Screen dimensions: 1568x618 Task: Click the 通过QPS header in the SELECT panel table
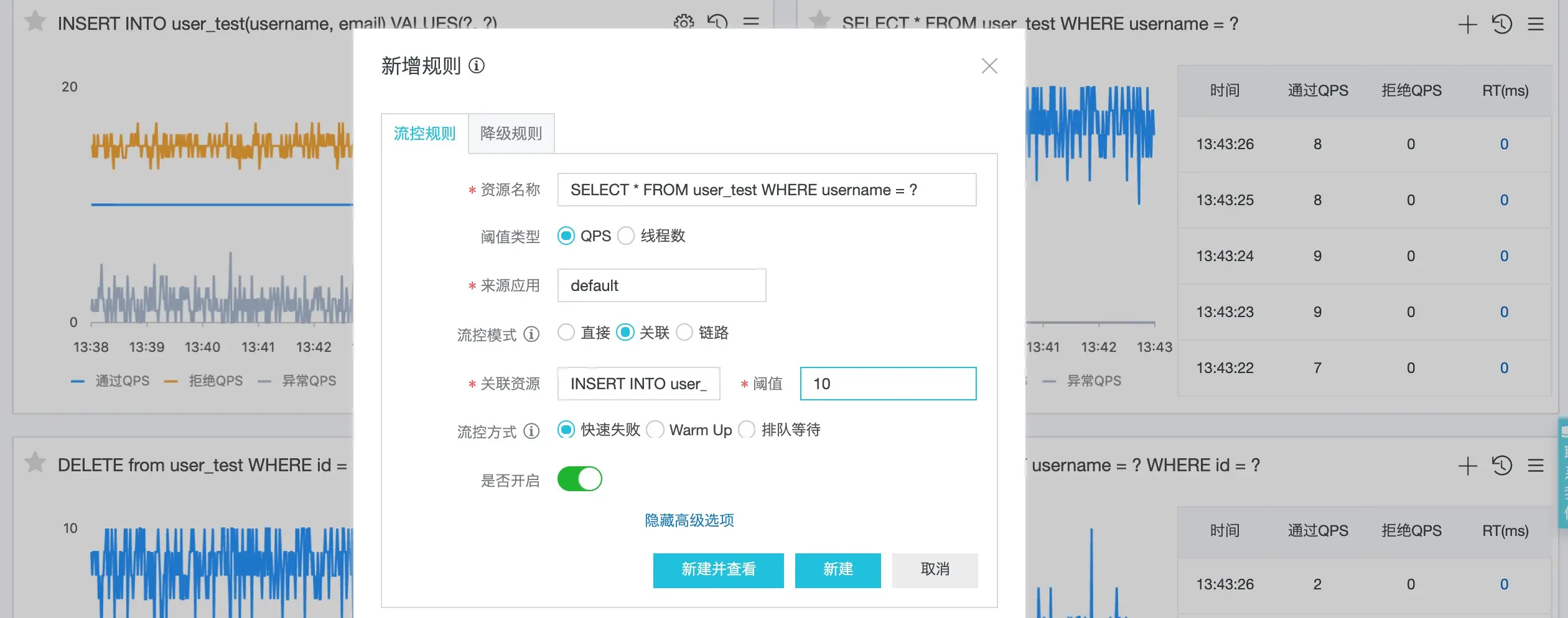[x=1318, y=91]
